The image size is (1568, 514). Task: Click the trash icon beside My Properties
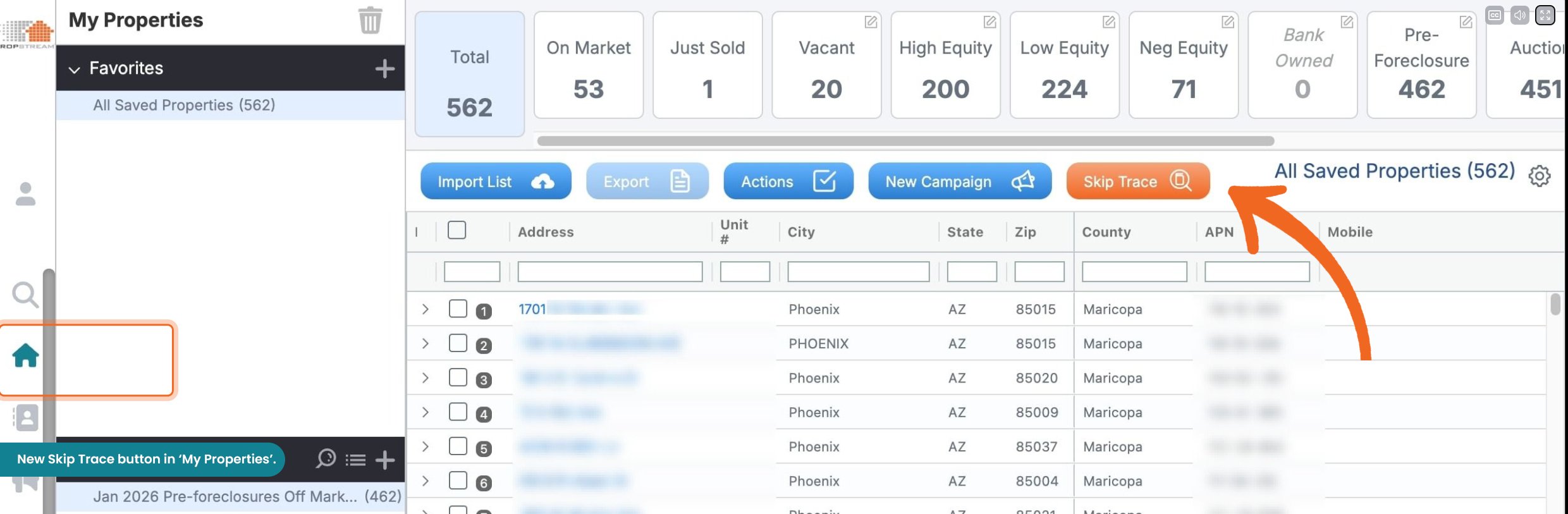tap(370, 20)
